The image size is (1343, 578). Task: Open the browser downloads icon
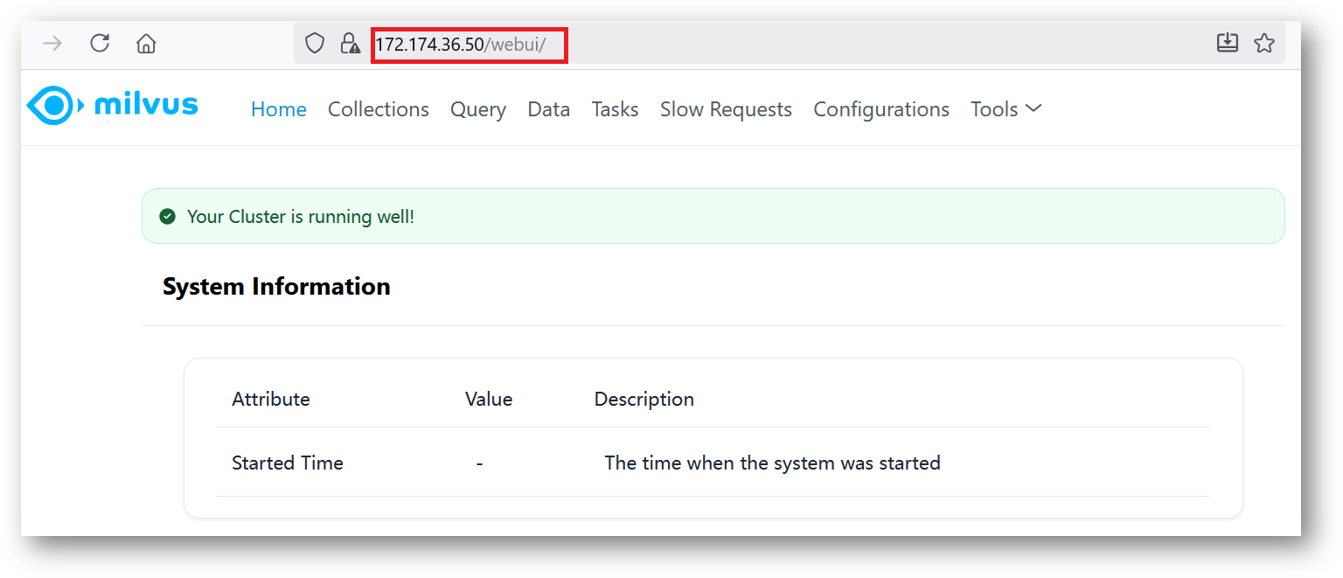click(1227, 43)
